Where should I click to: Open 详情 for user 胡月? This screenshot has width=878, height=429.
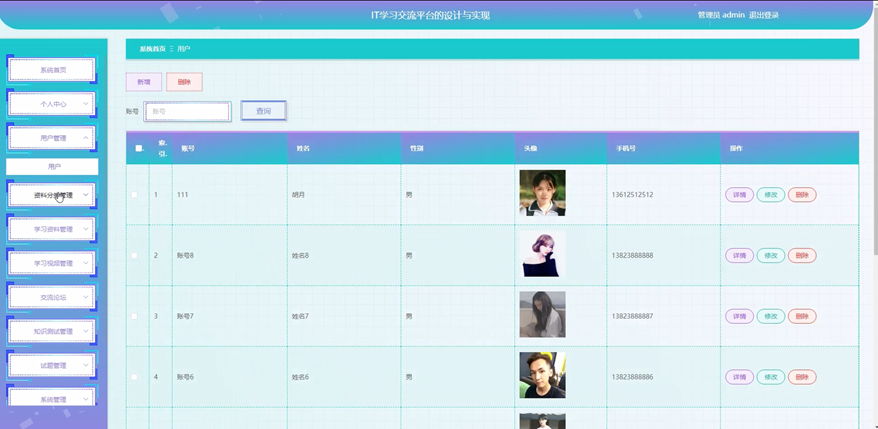(740, 195)
